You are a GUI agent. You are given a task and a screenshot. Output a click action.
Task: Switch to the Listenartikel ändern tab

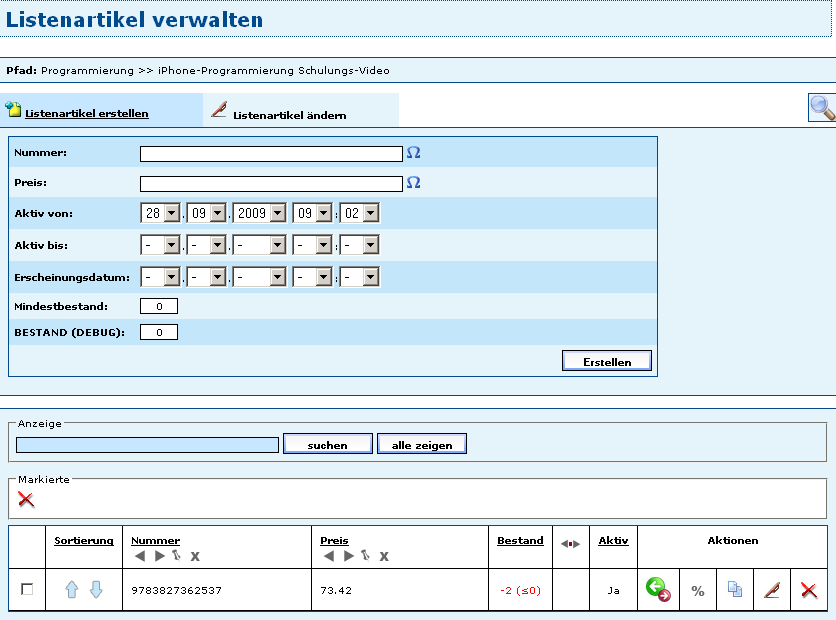(x=288, y=114)
